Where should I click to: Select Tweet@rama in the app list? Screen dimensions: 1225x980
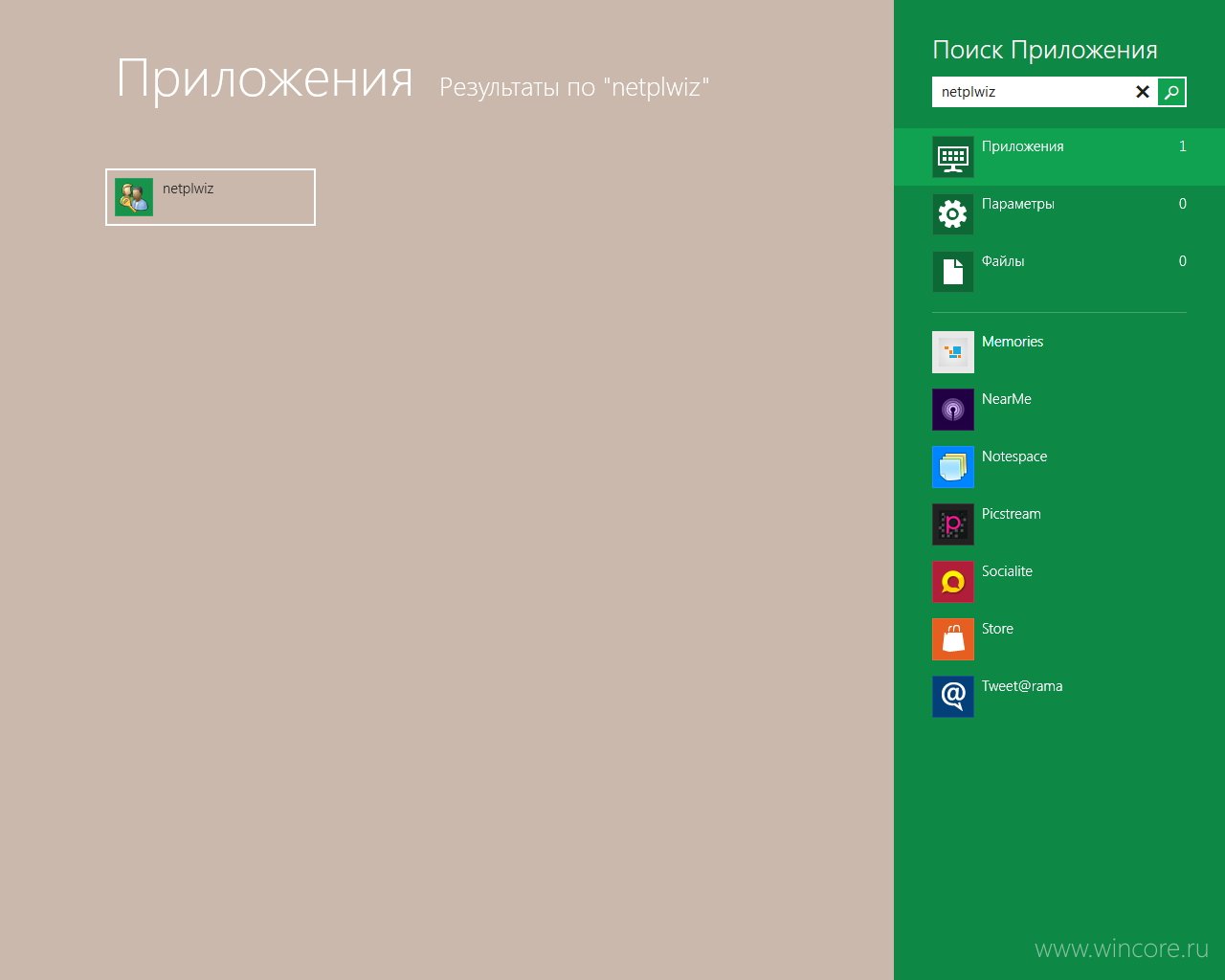tap(1021, 686)
